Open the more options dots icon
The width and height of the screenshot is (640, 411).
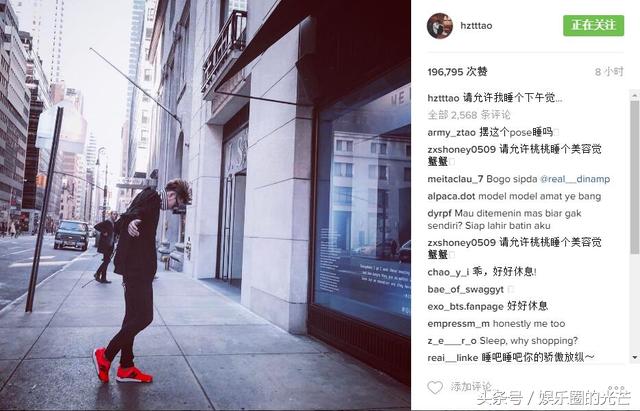(x=616, y=388)
